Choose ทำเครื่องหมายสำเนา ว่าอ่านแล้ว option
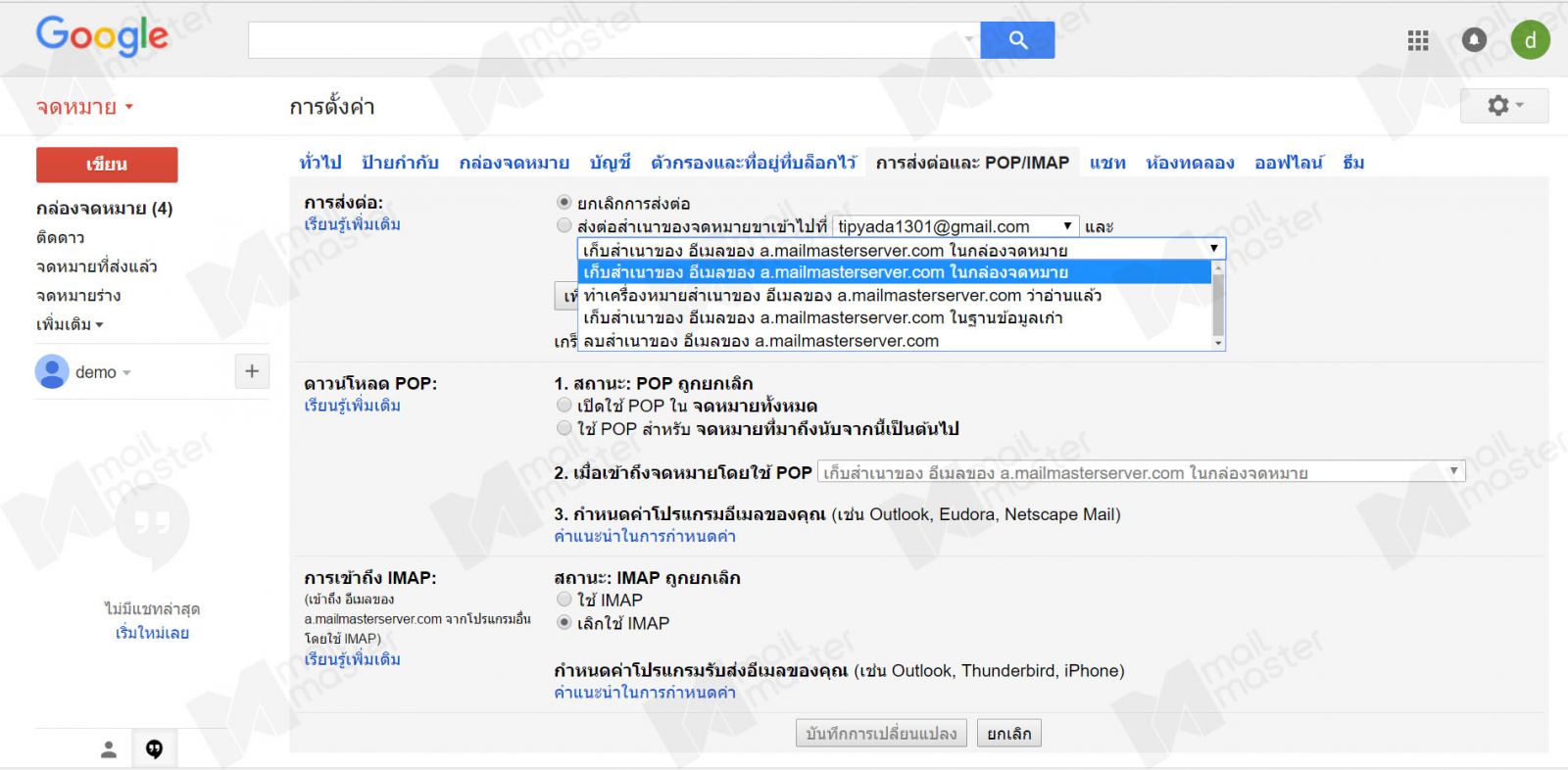This screenshot has height=770, width=1568. [895, 295]
